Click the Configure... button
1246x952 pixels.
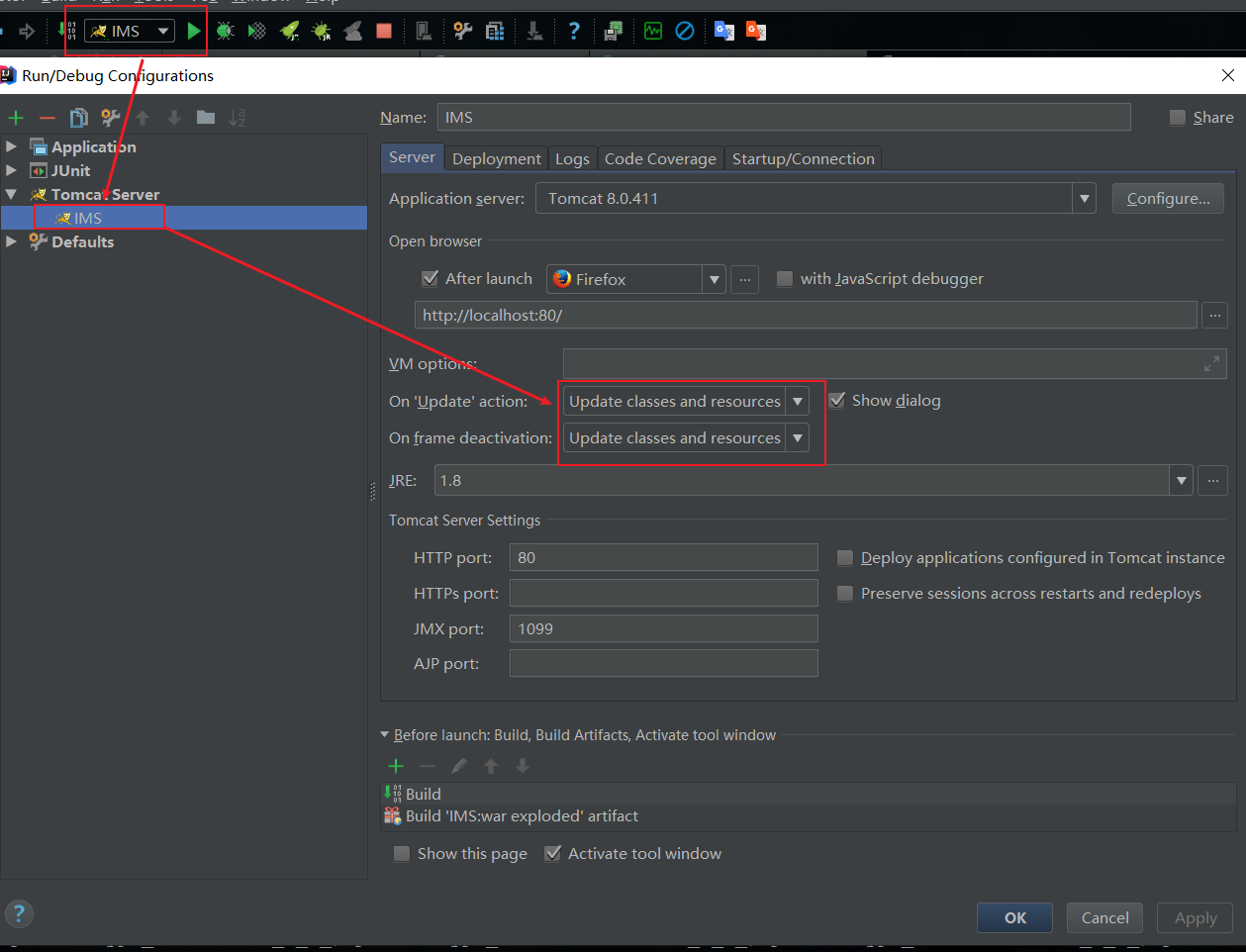[1168, 199]
